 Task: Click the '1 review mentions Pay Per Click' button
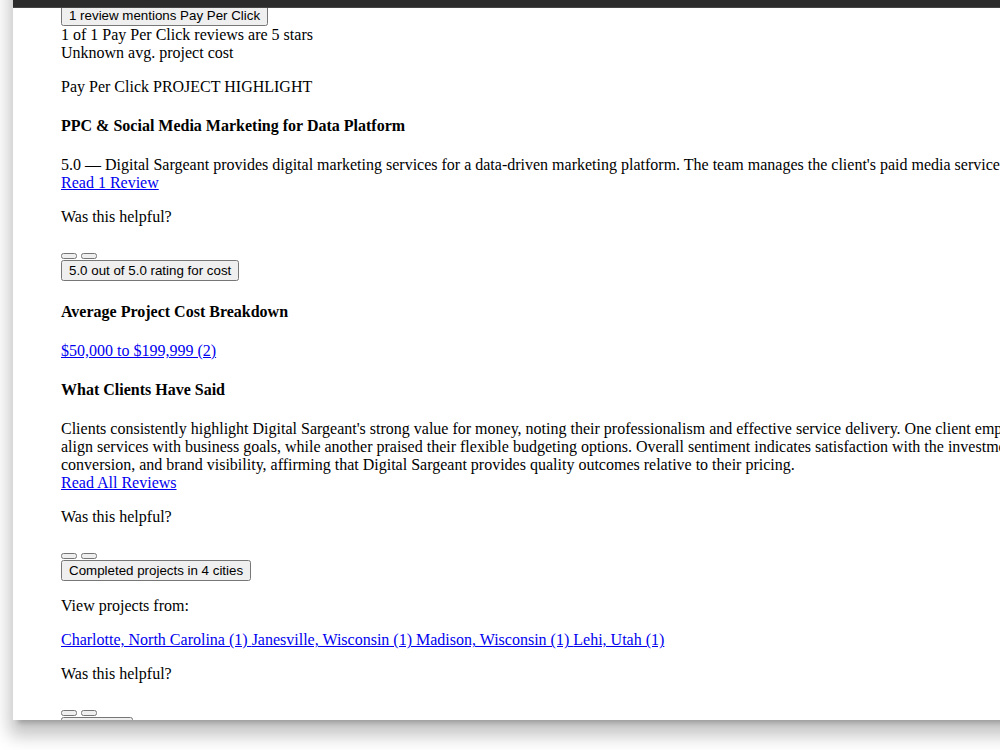(x=165, y=16)
